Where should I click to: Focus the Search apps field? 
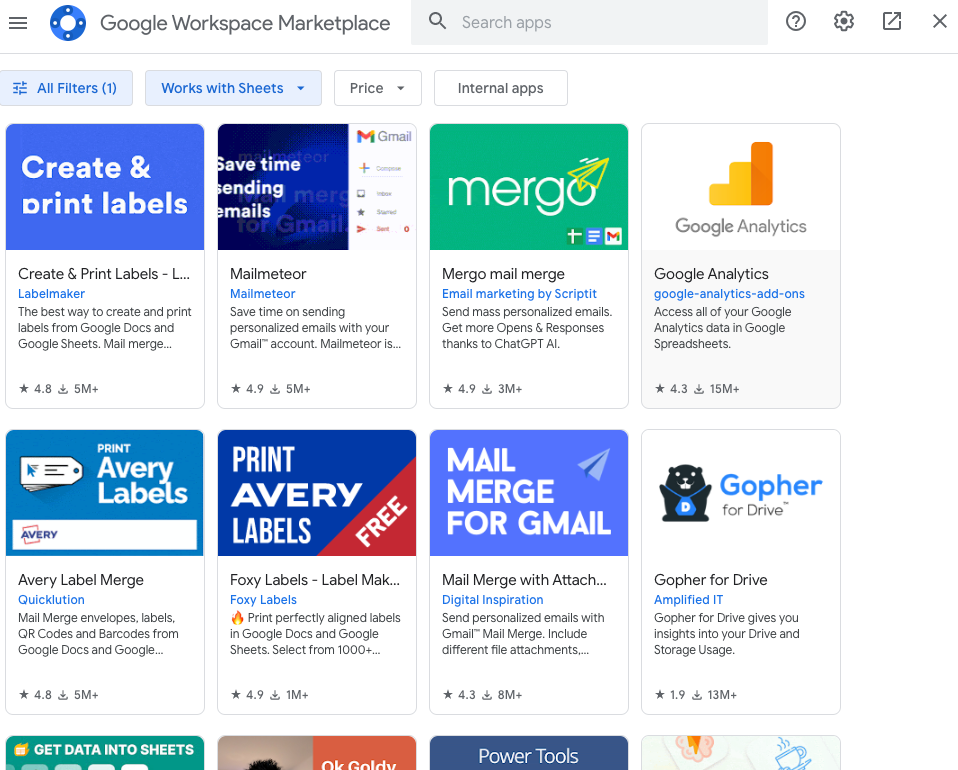[x=589, y=23]
